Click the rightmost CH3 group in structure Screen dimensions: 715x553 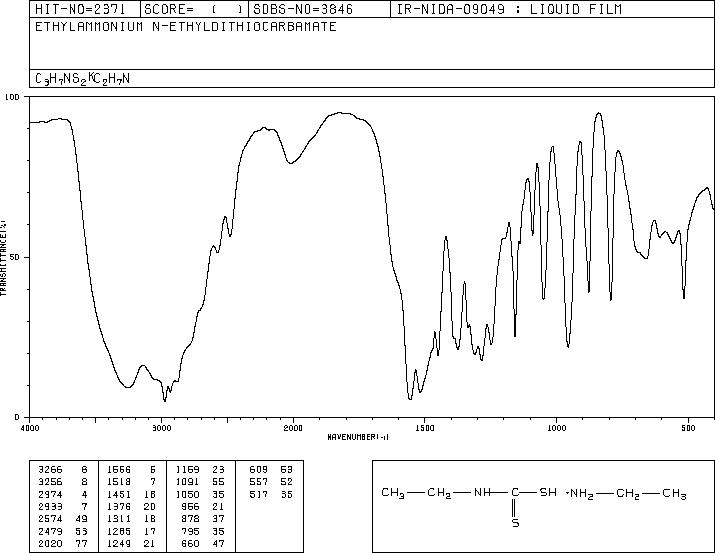click(674, 494)
